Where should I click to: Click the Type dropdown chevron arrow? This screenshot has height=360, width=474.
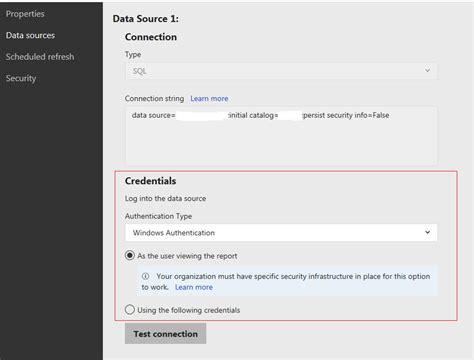coord(427,71)
